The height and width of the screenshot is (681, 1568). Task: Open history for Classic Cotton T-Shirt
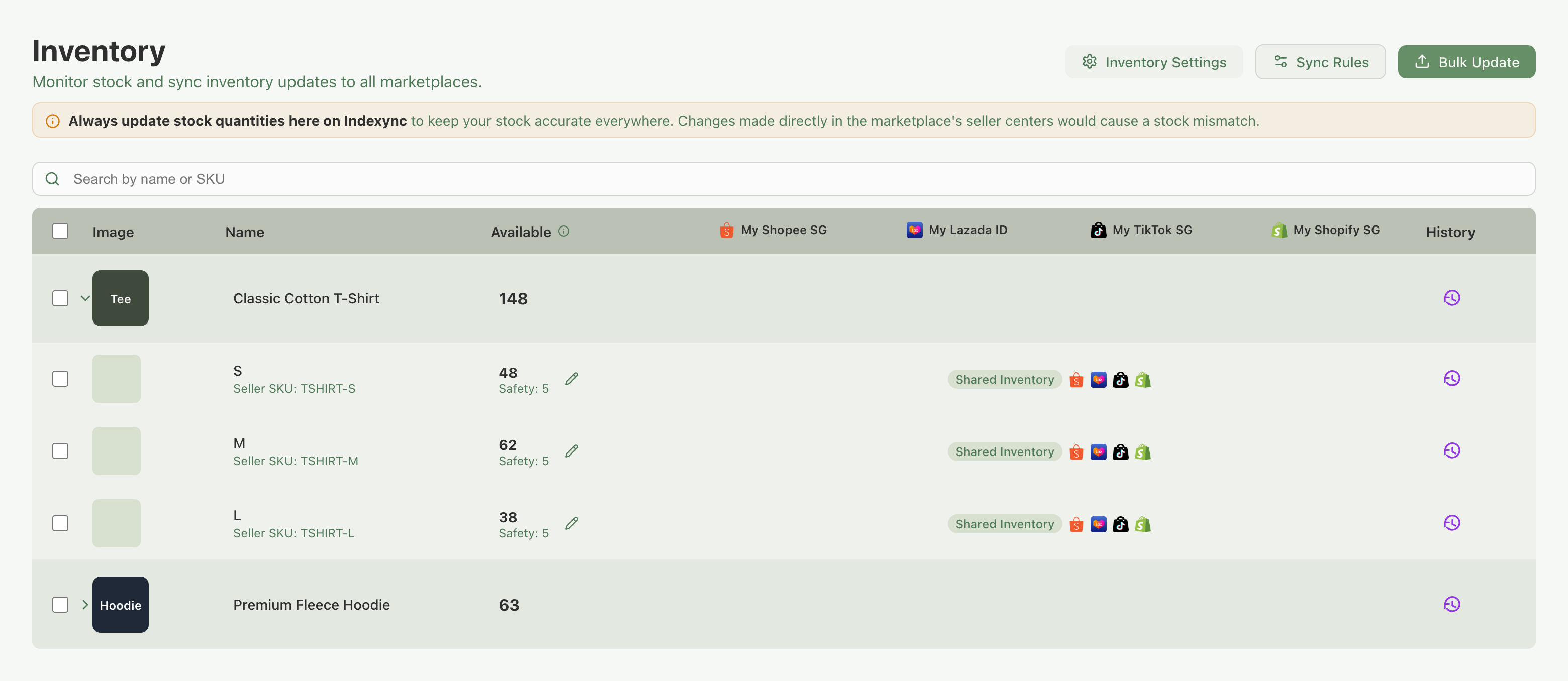[1452, 298]
